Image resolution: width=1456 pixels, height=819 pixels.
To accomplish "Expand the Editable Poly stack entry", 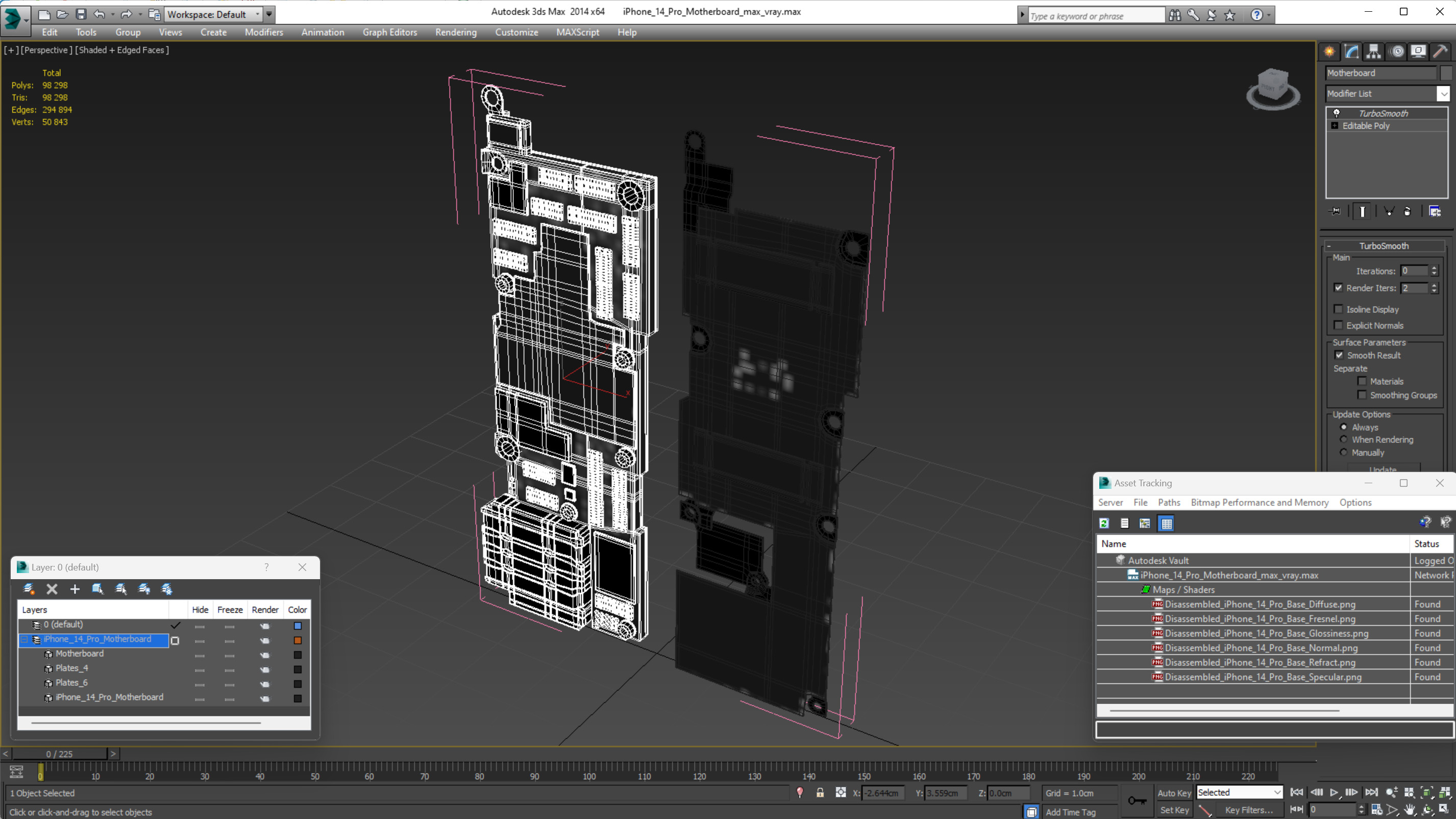I will click(x=1335, y=126).
